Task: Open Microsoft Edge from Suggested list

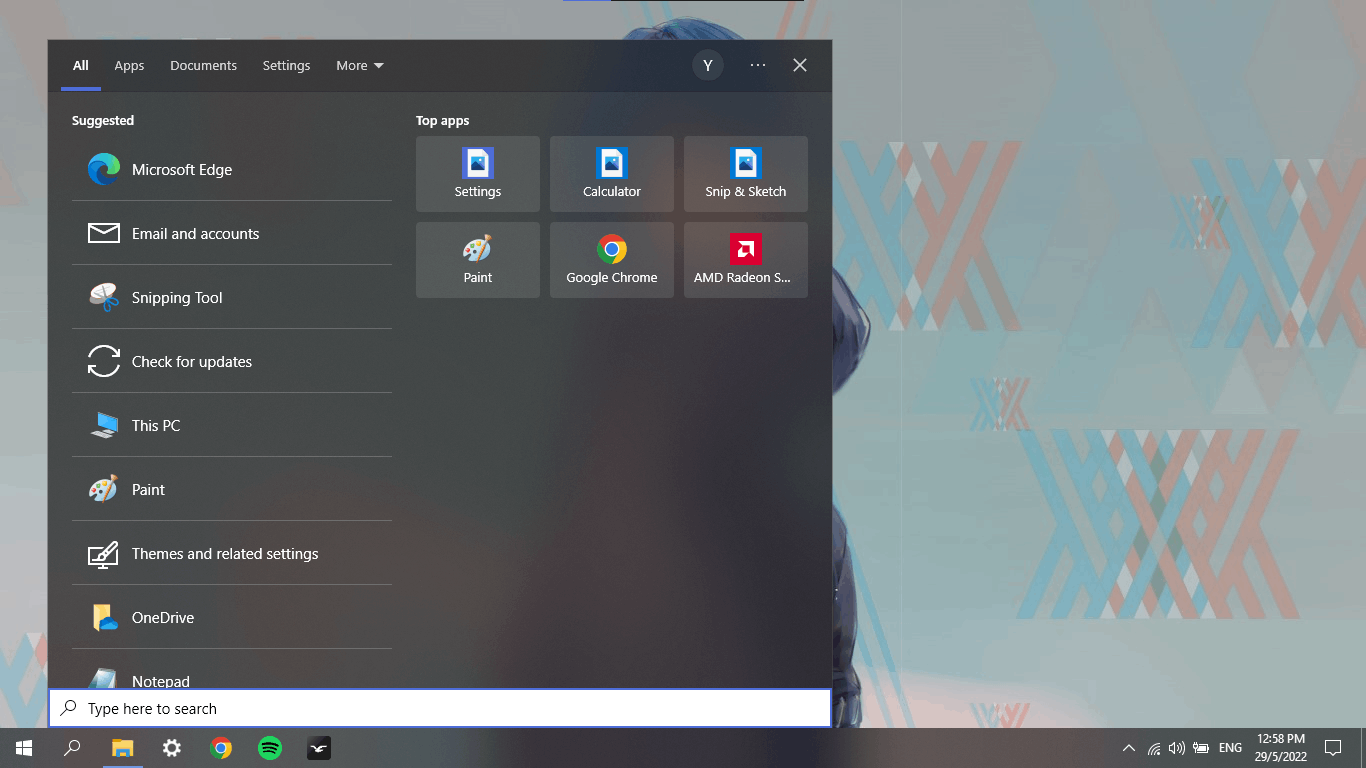Action: point(232,169)
